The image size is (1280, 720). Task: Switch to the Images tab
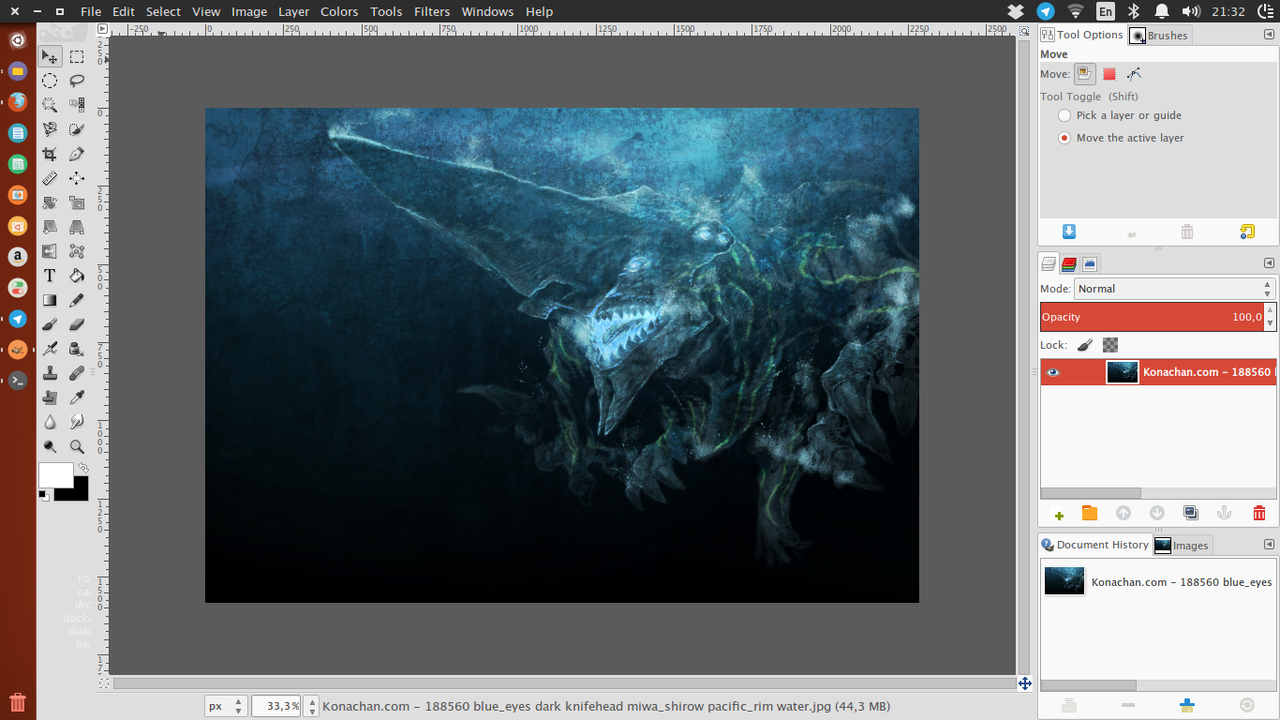pyautogui.click(x=1182, y=545)
